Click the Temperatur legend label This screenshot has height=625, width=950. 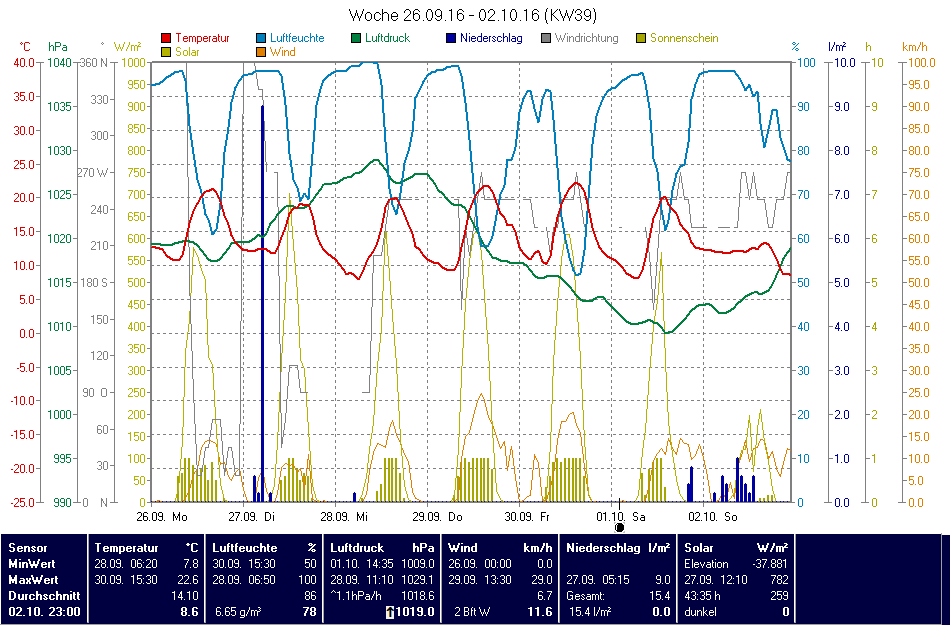[202, 38]
